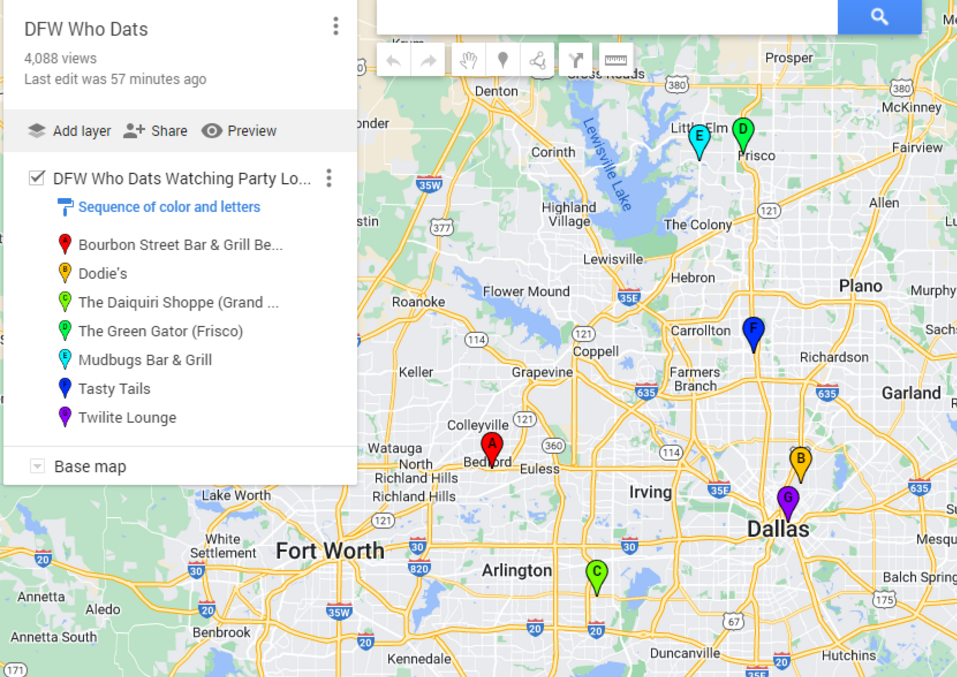The height and width of the screenshot is (677, 957).
Task: Click the green C marker near Arlington
Action: pos(596,576)
